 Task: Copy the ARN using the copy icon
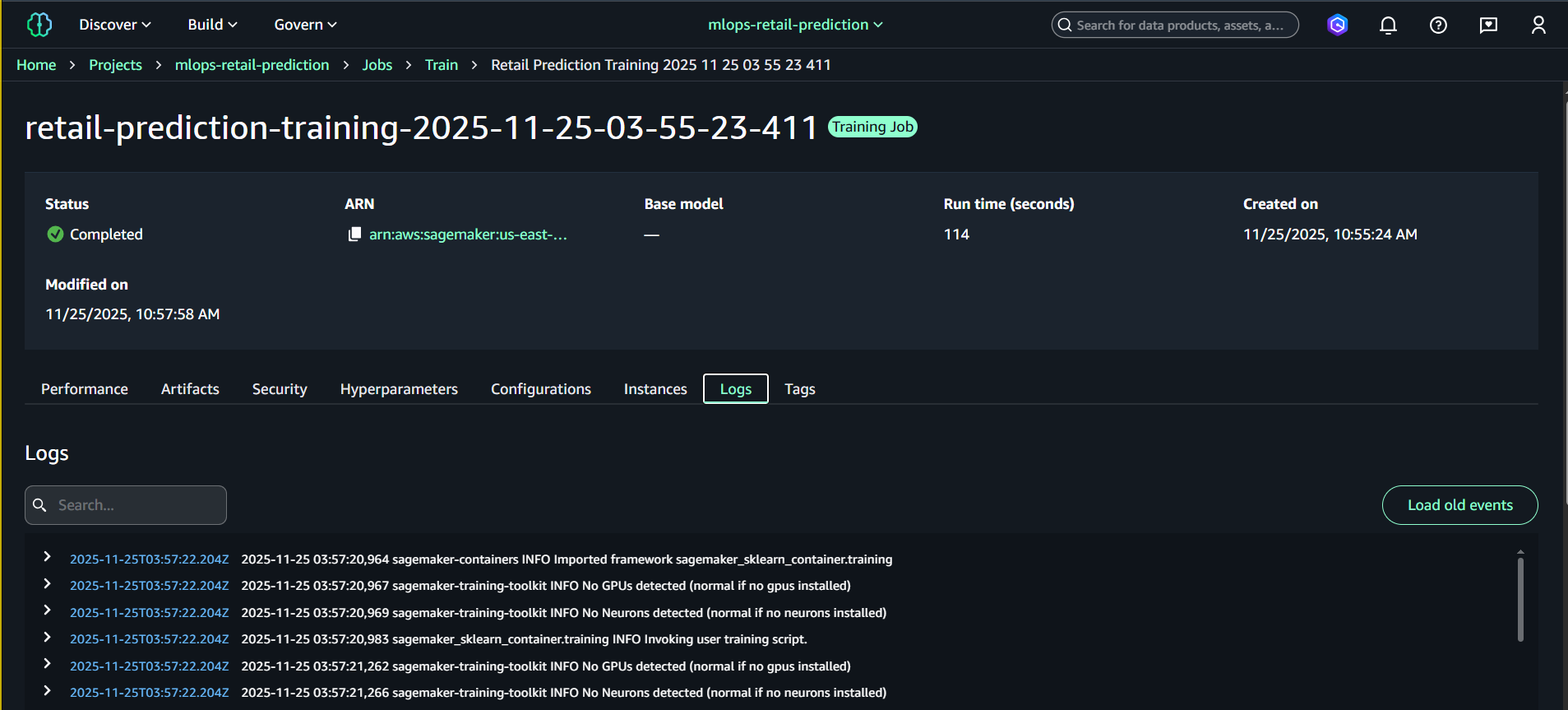354,234
